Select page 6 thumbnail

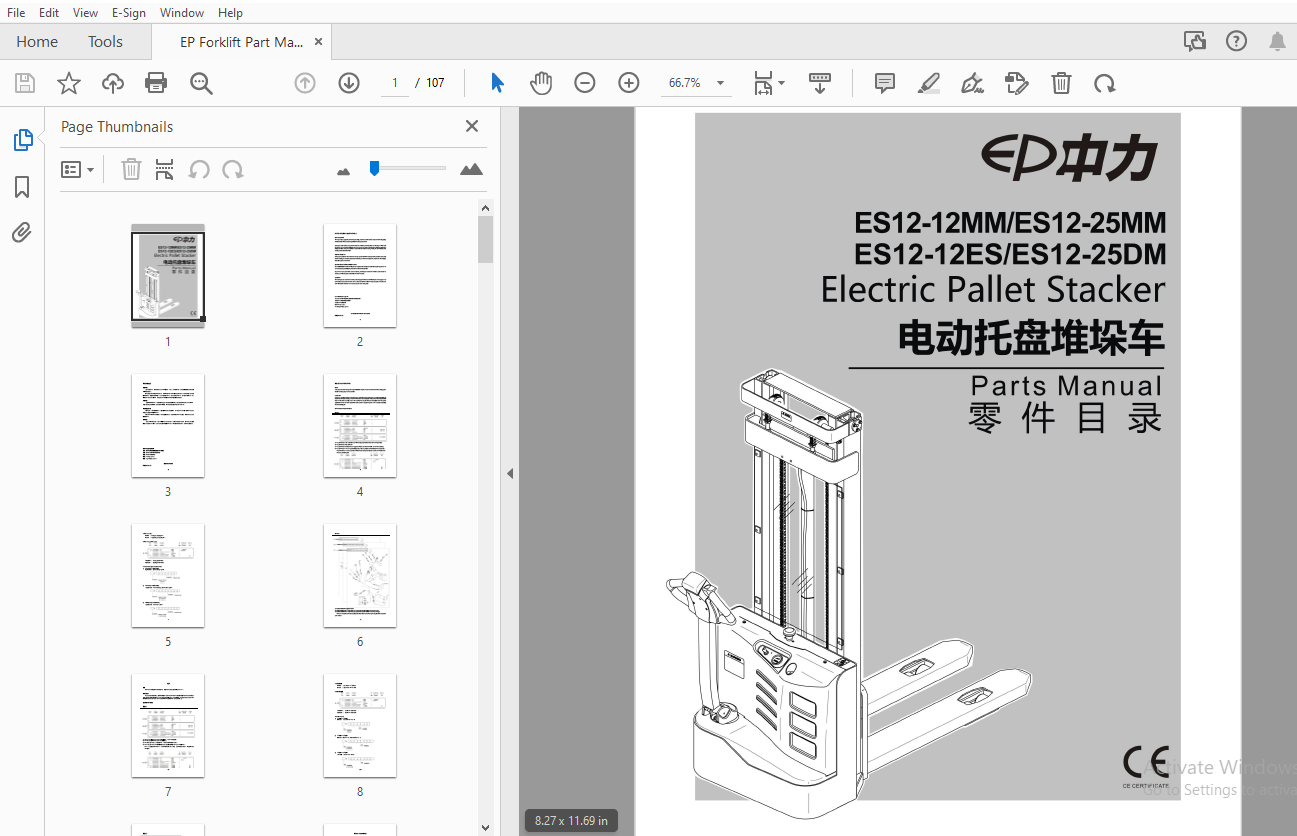[360, 575]
